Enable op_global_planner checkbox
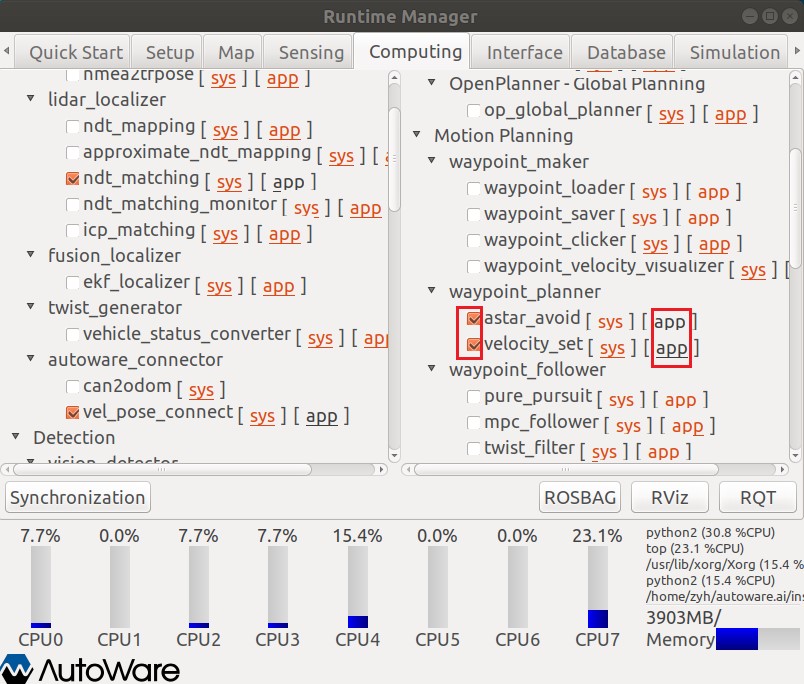This screenshot has width=804, height=684. (474, 111)
